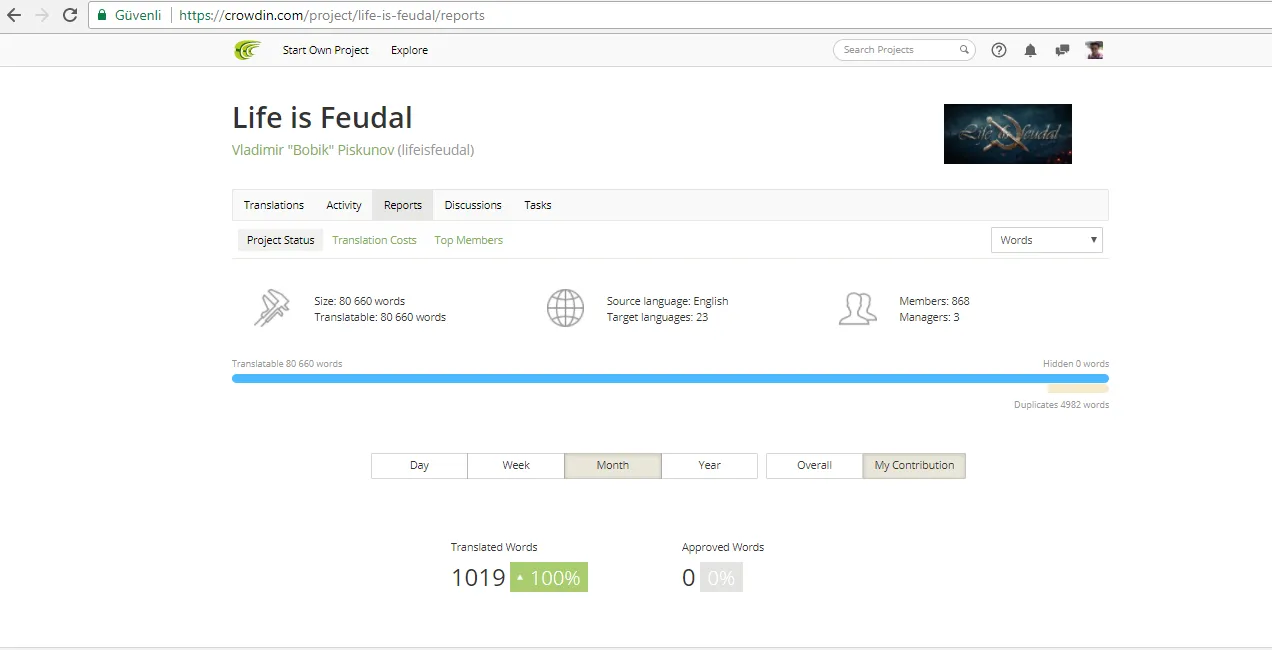Click the Crowdin logo icon

247,50
